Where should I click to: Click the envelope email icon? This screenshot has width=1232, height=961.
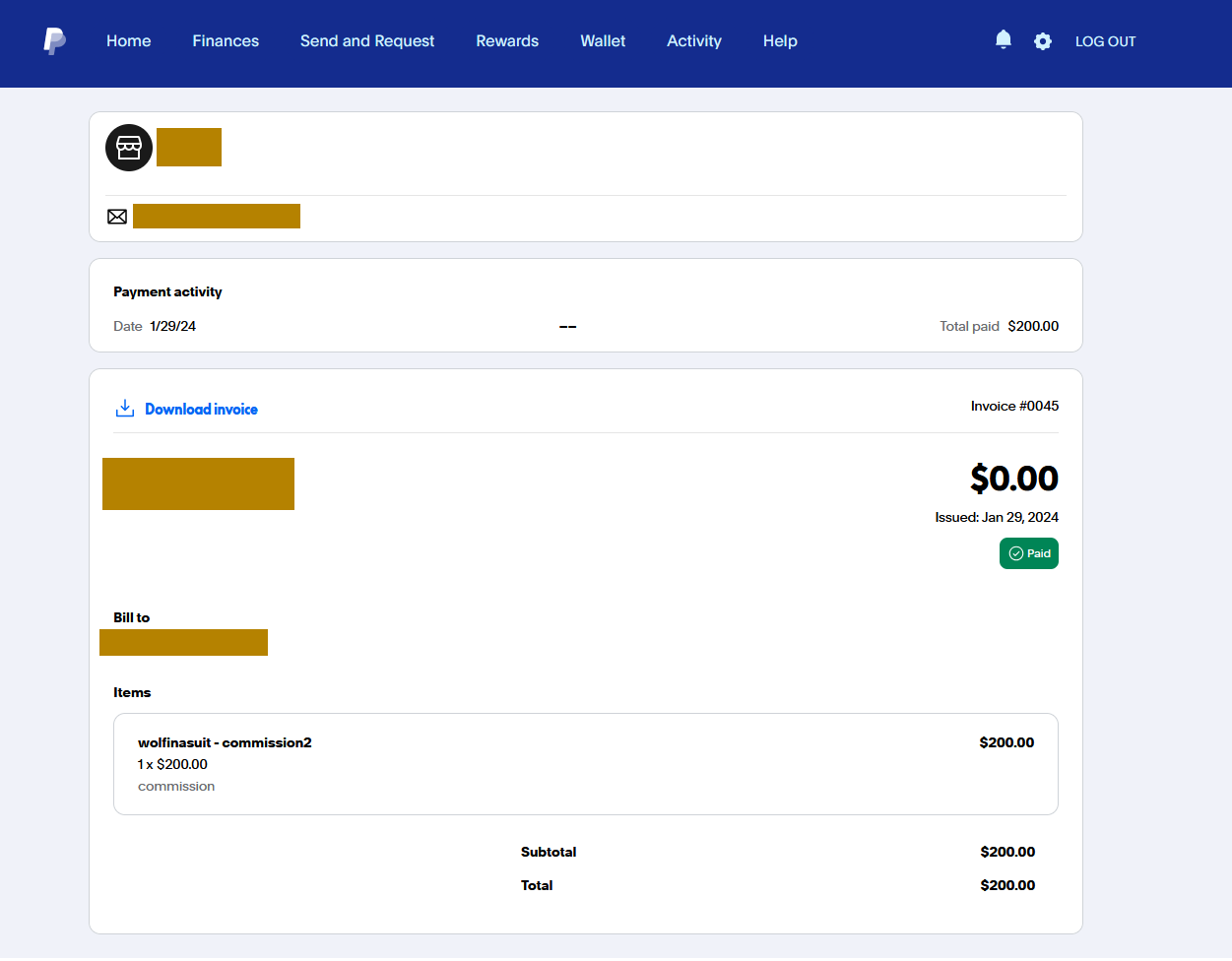pos(117,217)
